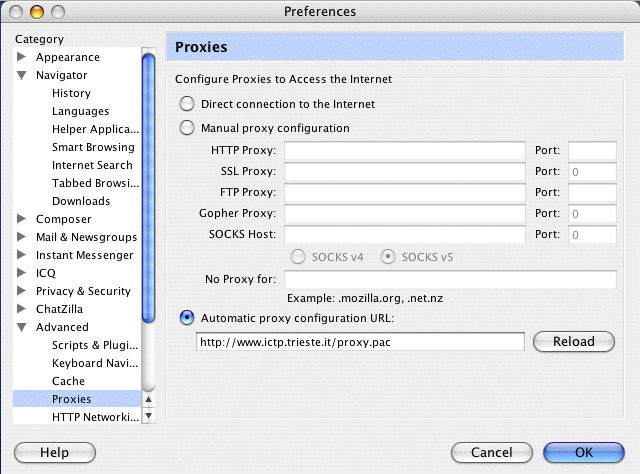Image resolution: width=640 pixels, height=474 pixels.
Task: Click the No Proxy for field
Action: coord(447,279)
